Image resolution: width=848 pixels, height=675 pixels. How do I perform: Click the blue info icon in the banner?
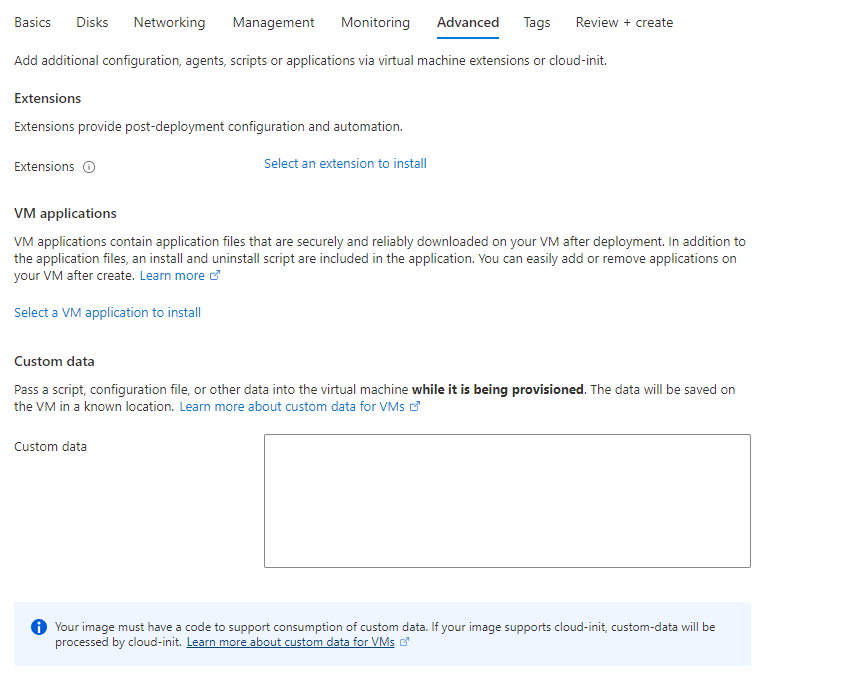pyautogui.click(x=39, y=627)
